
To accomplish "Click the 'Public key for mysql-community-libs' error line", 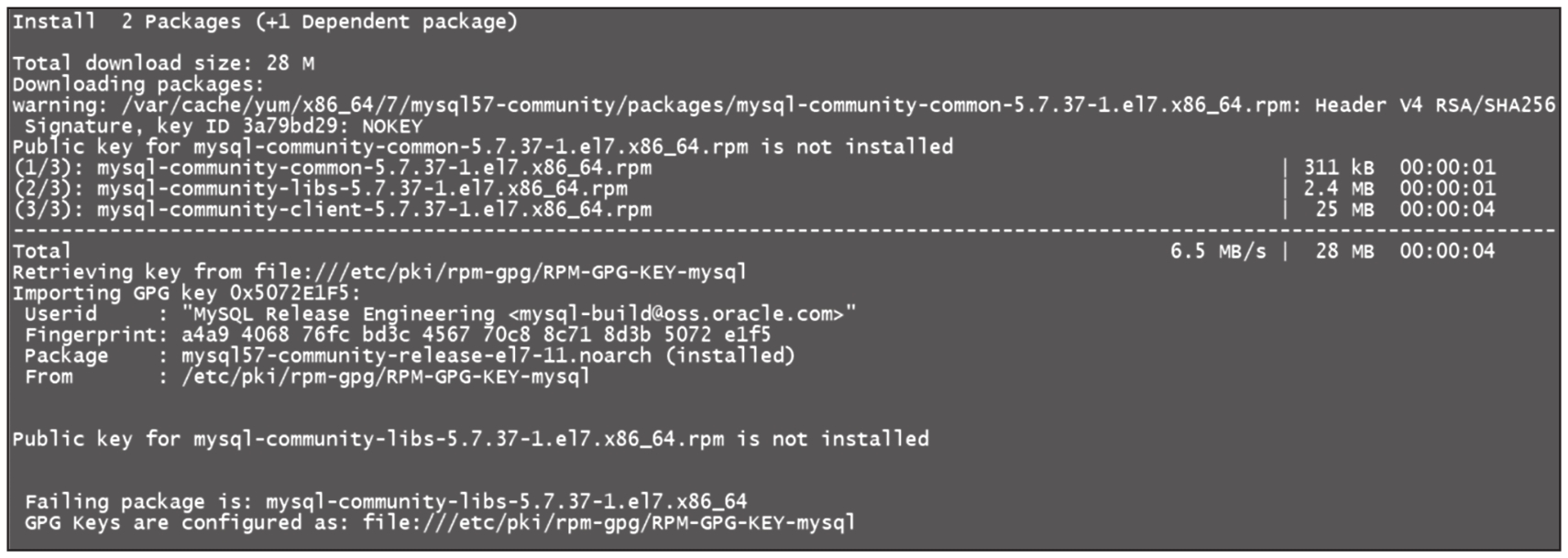I will pyautogui.click(x=470, y=439).
